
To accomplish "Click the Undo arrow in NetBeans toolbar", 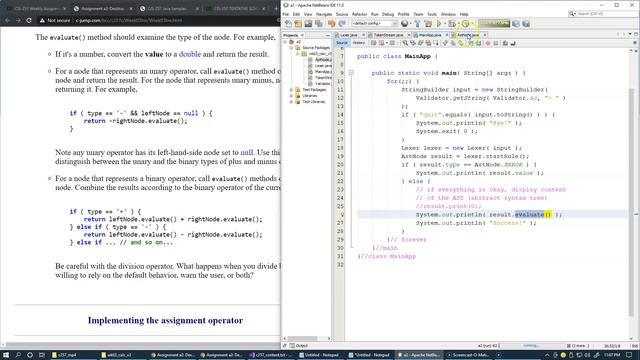I will tap(331, 24).
